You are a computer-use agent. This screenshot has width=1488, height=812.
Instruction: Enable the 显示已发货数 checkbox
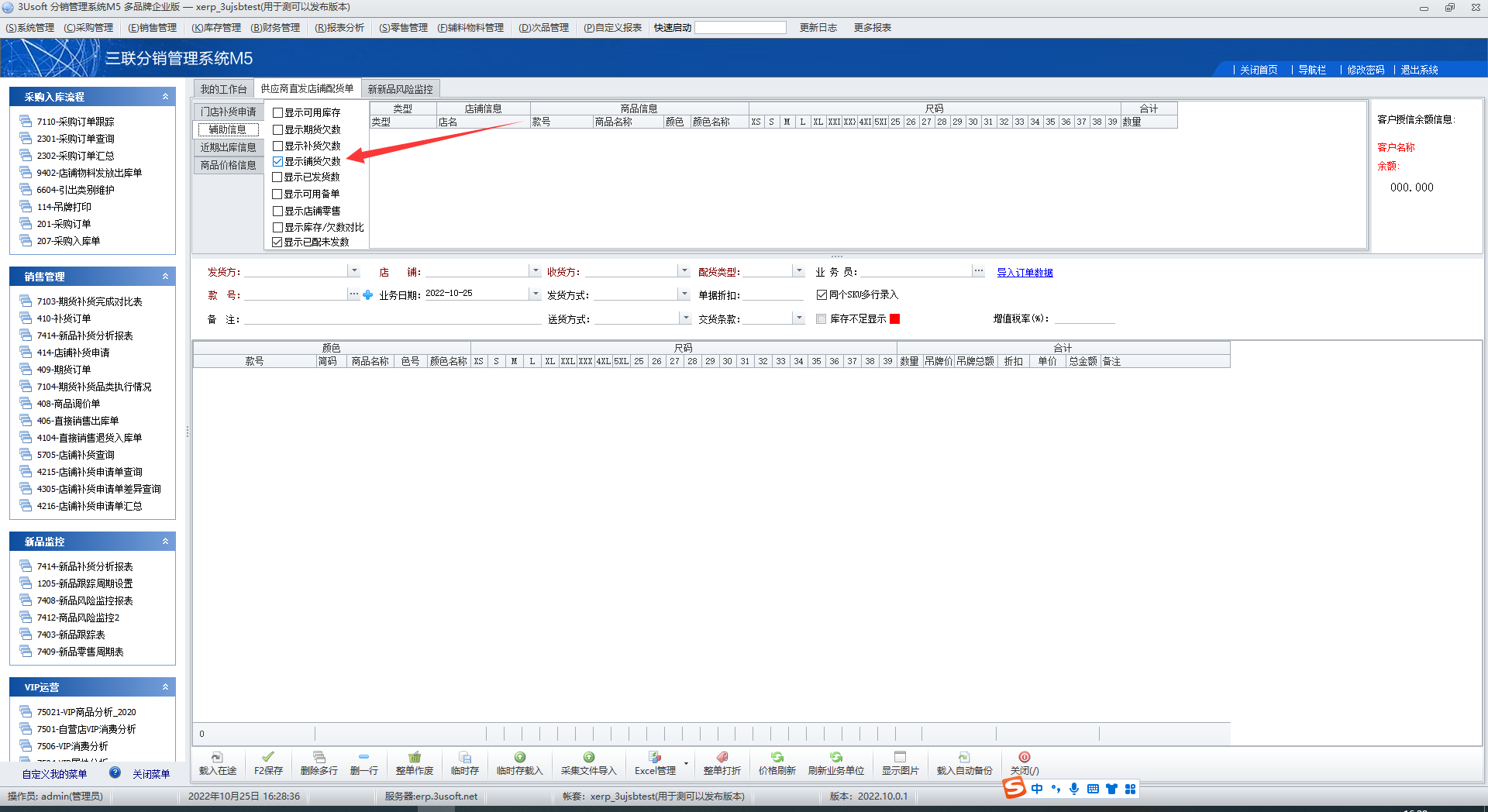277,177
